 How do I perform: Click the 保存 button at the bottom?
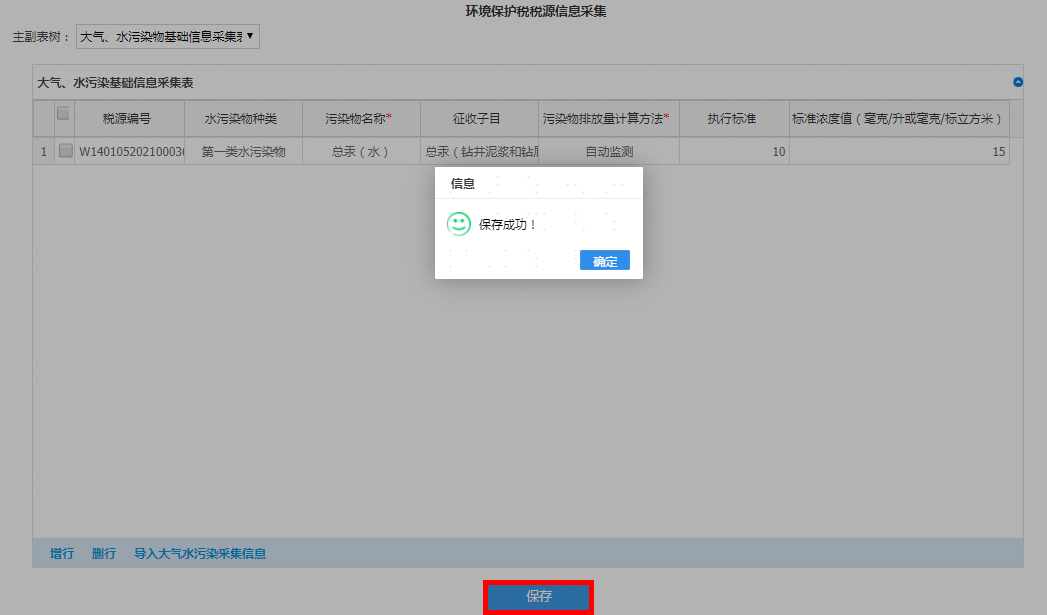538,596
